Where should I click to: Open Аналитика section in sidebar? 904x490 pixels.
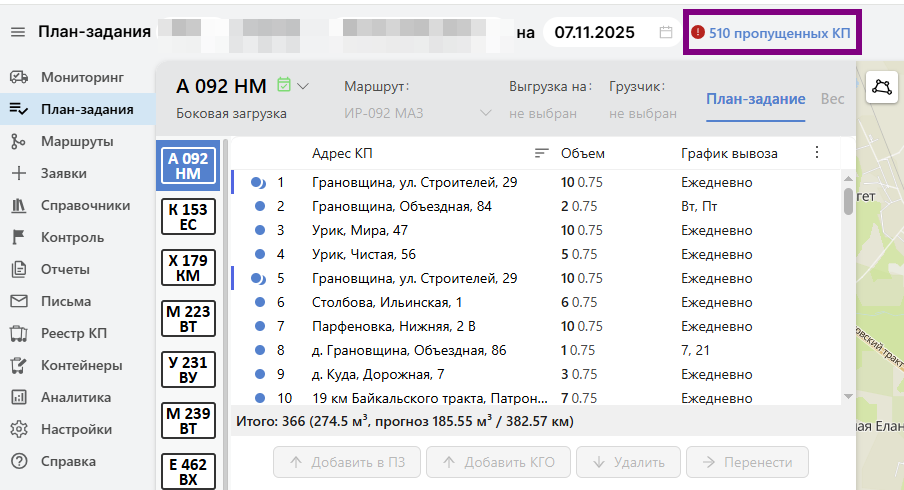pos(75,397)
